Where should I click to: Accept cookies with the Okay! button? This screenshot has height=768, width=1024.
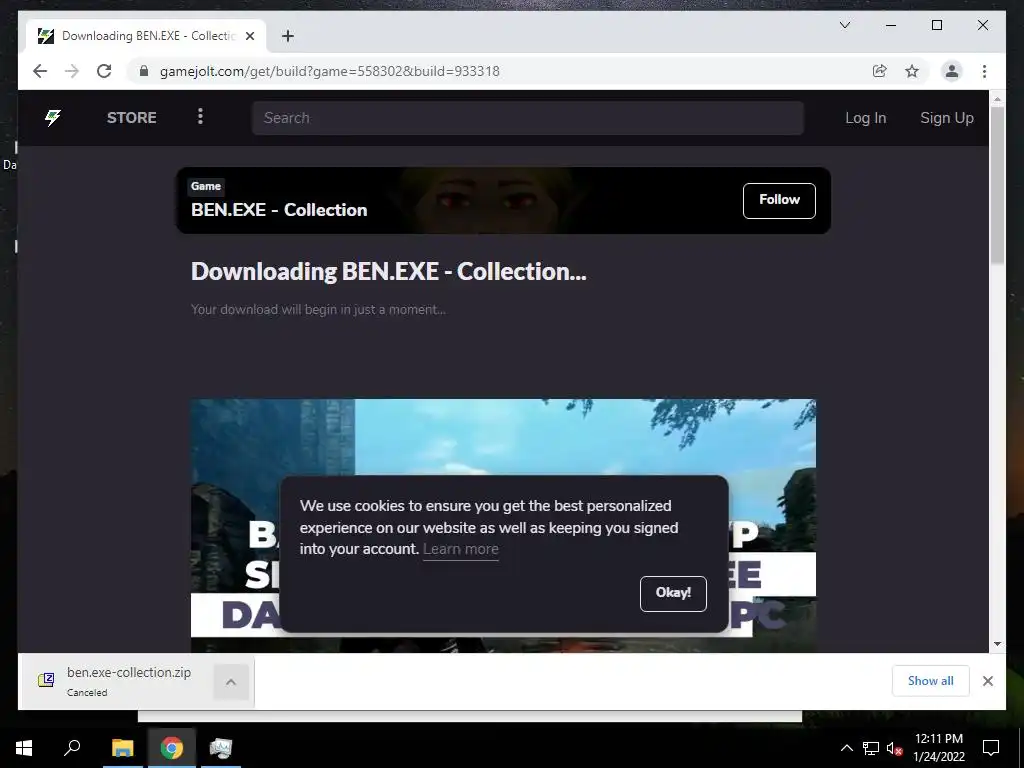click(x=673, y=593)
